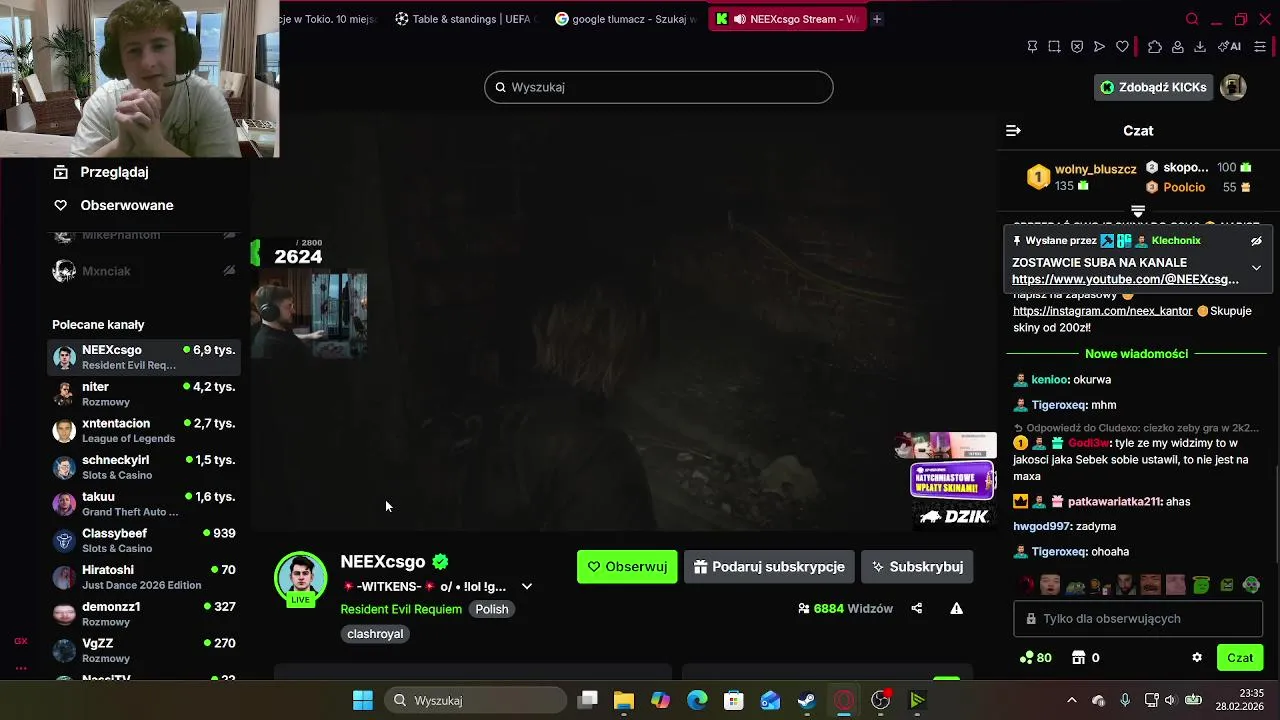Viewport: 1280px width, 720px height.
Task: Jump to Nowe wiadomości in chat
Action: pyautogui.click(x=1136, y=354)
